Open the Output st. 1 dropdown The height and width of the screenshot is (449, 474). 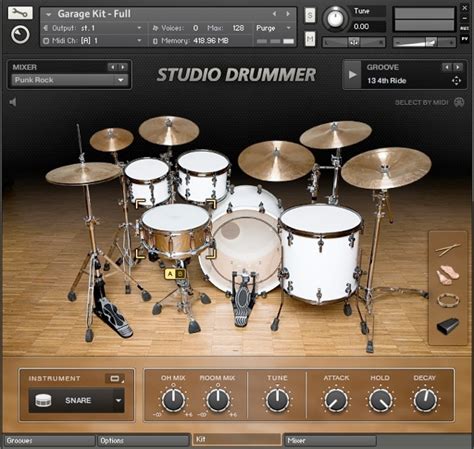(93, 28)
